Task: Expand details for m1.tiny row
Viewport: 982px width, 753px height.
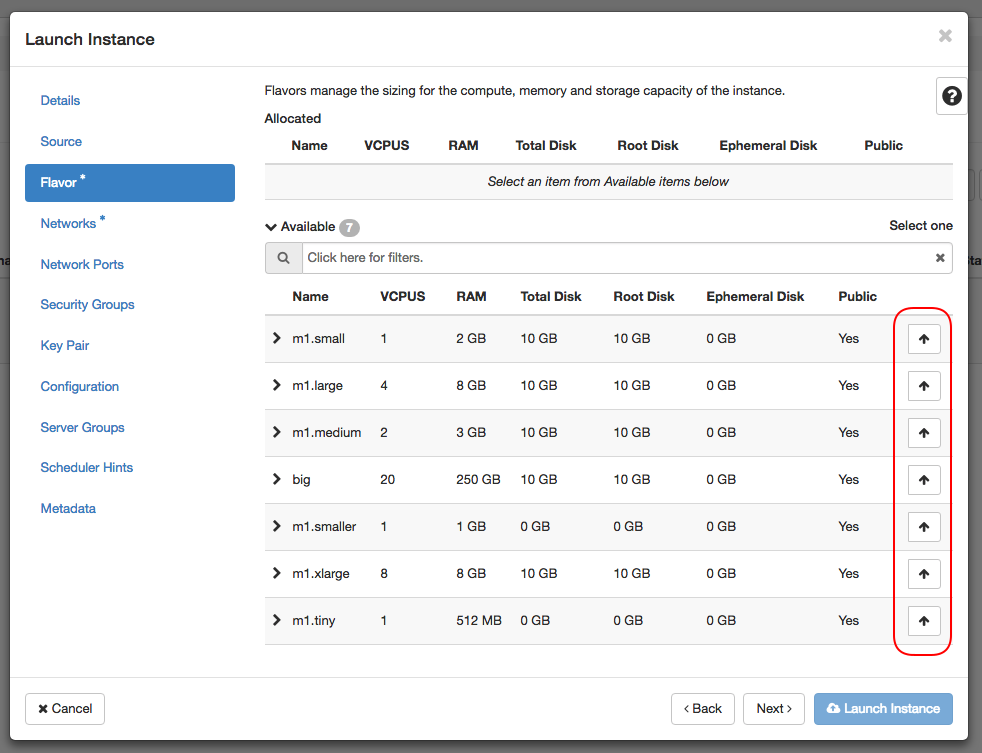Action: tap(276, 620)
